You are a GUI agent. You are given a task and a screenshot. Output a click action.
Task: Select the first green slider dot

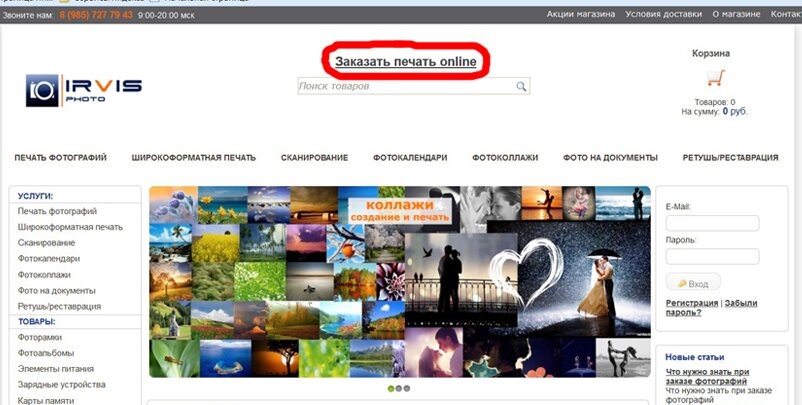click(391, 389)
